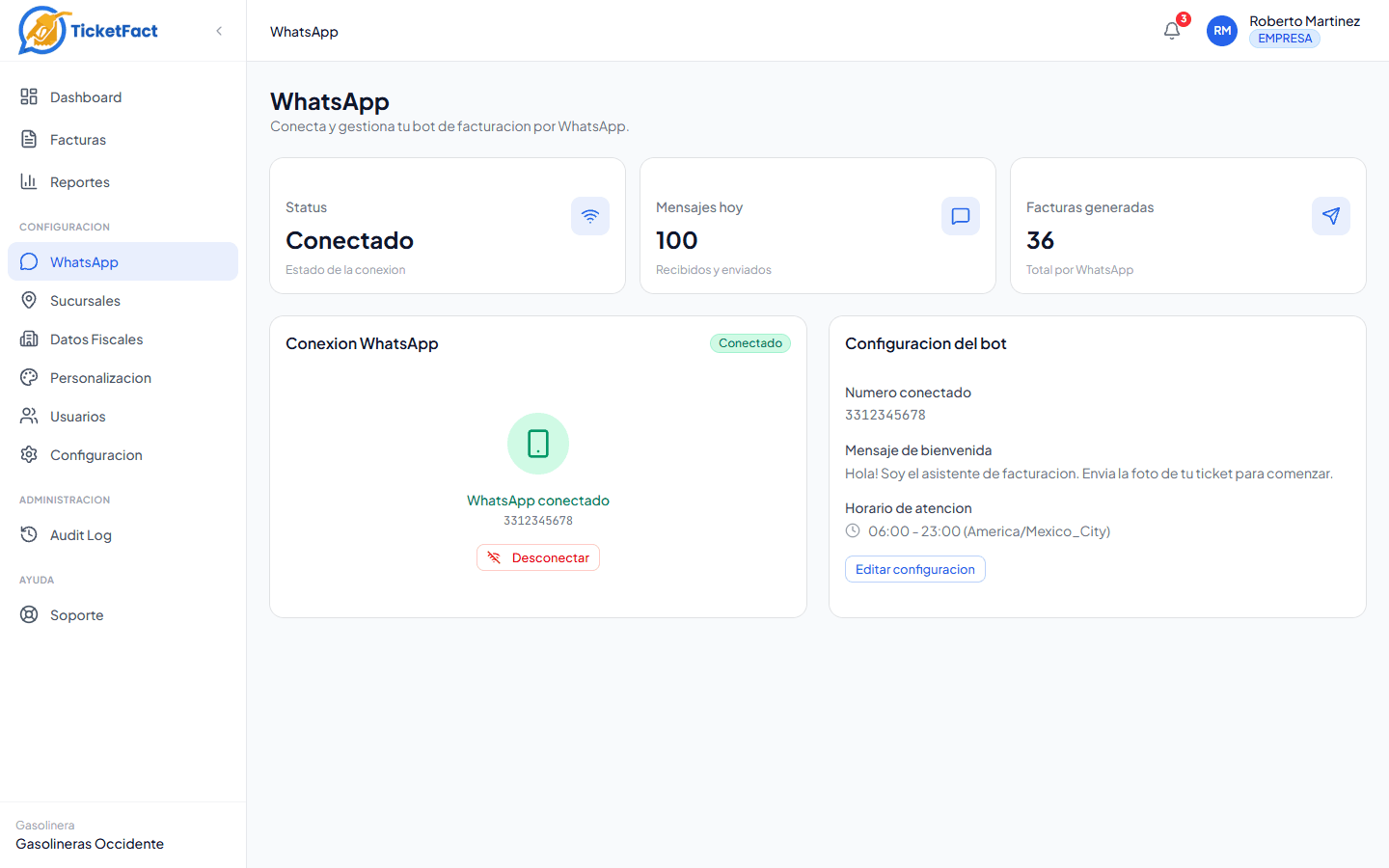Select Sucursales in the sidebar
The width and height of the screenshot is (1389, 868).
click(x=85, y=301)
